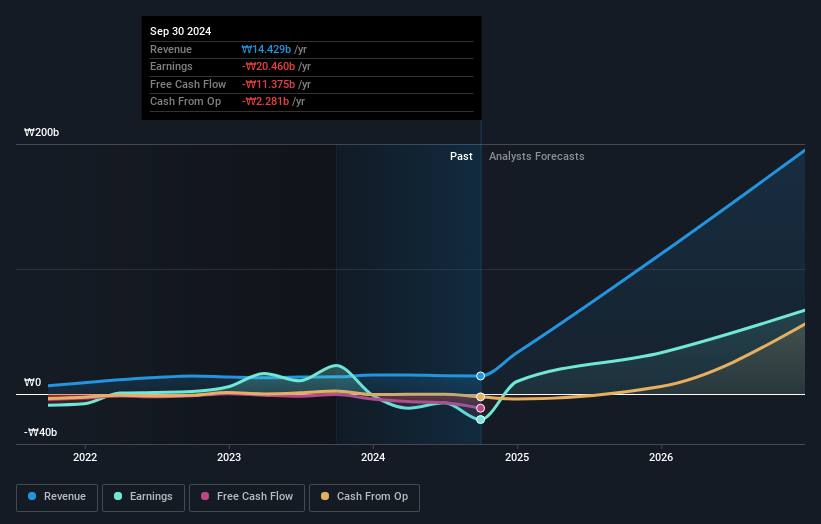Toggle the Free Cash Flow legend series
Viewport: 821px width, 524px height.
coord(247,497)
